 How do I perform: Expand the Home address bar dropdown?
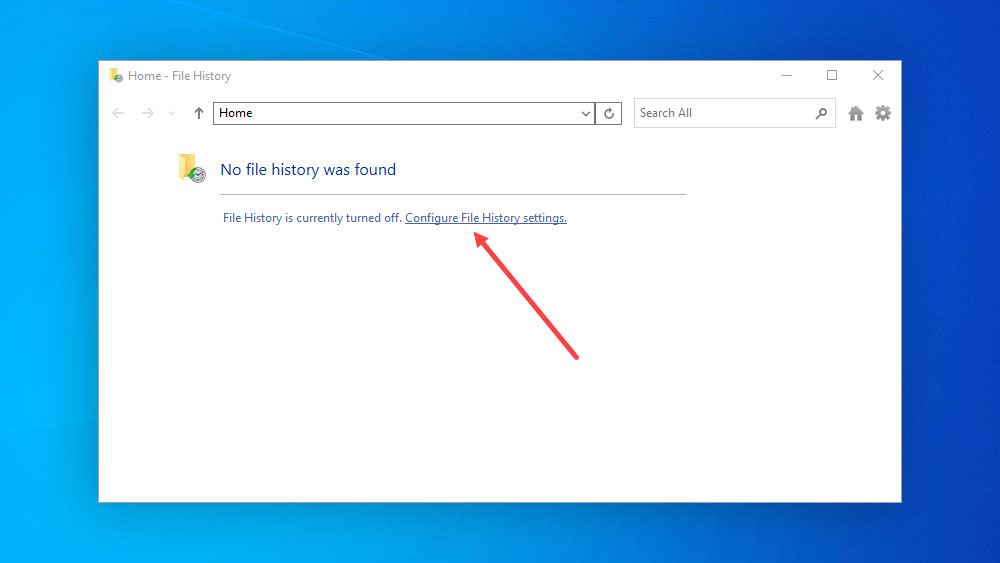coord(585,113)
